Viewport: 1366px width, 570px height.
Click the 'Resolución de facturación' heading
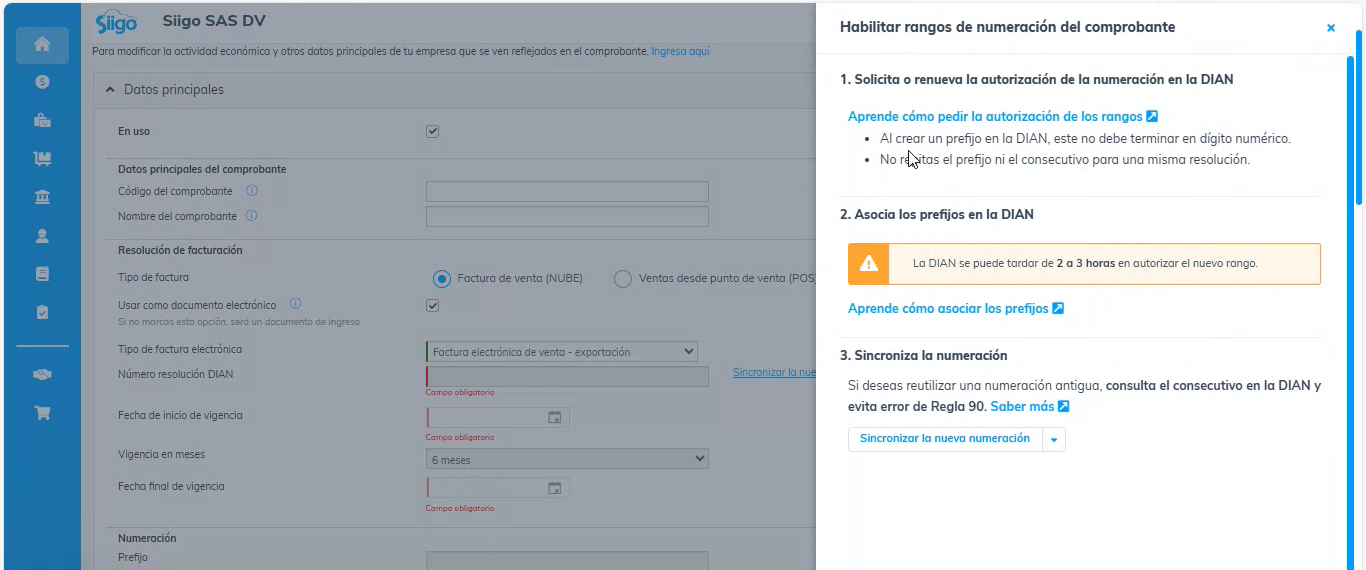pos(180,250)
